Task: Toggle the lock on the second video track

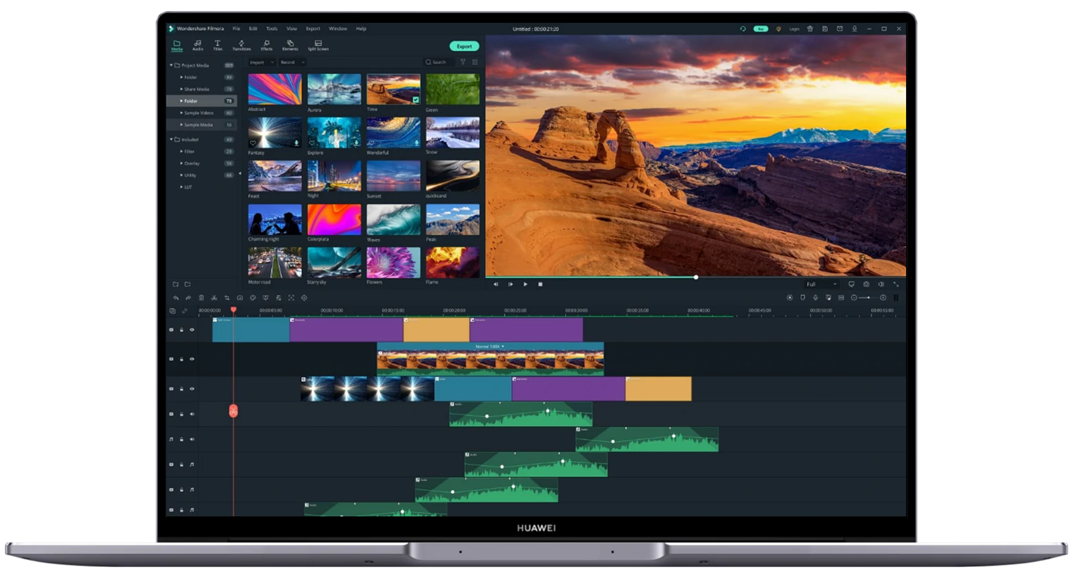Action: (x=182, y=359)
